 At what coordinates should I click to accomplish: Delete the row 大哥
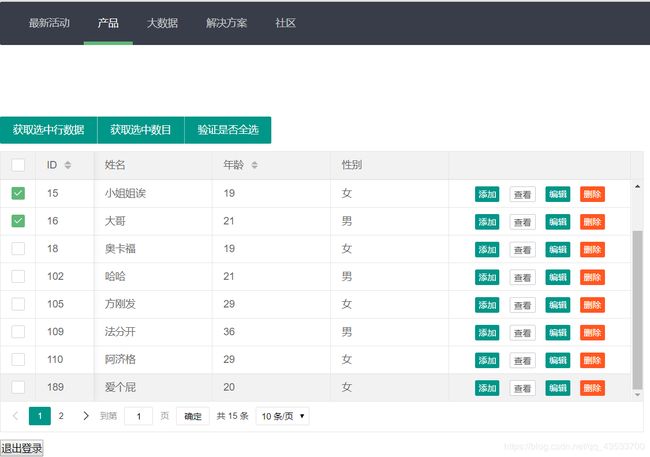[592, 222]
